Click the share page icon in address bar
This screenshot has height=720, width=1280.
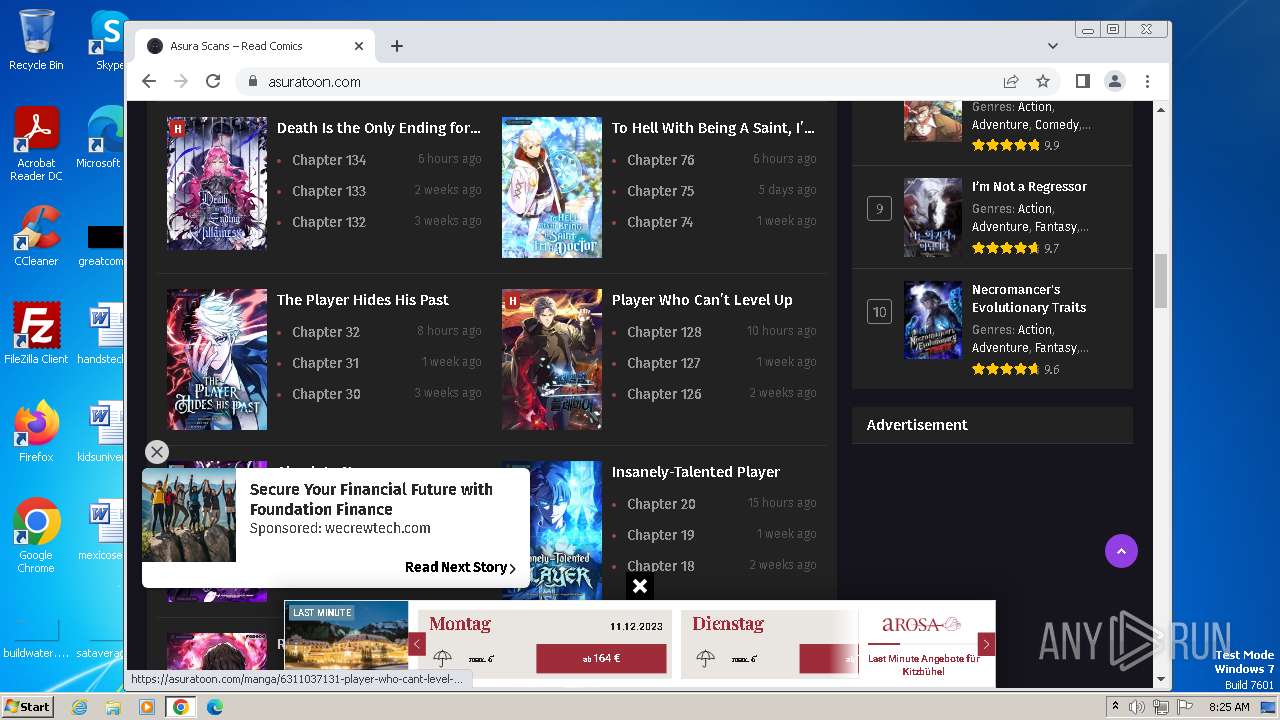point(1011,82)
